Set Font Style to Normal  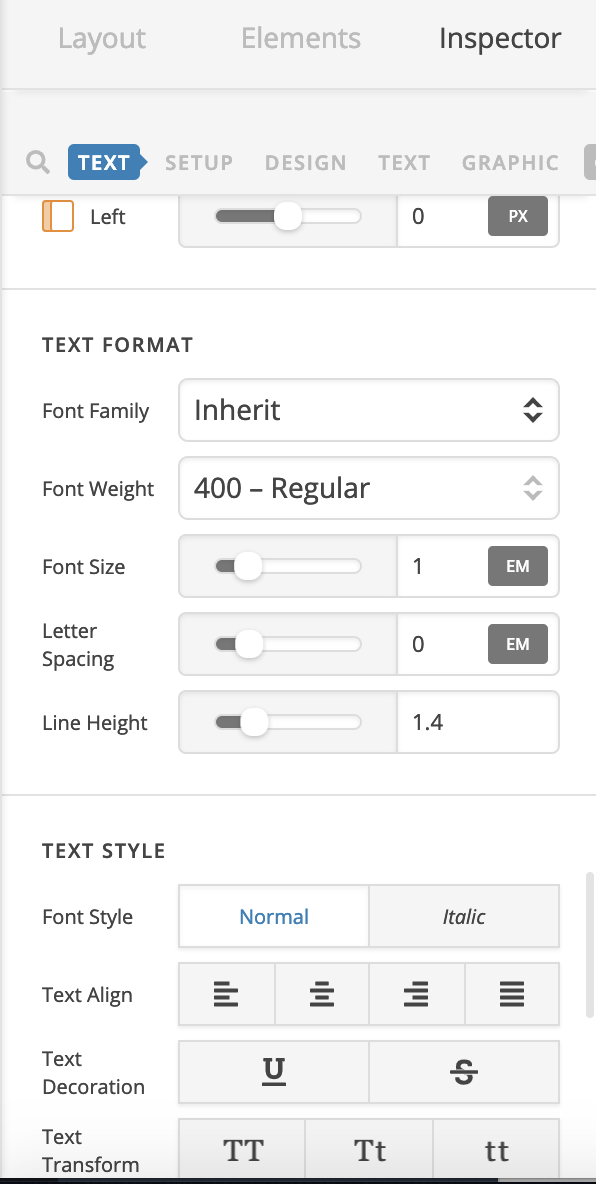click(x=273, y=916)
